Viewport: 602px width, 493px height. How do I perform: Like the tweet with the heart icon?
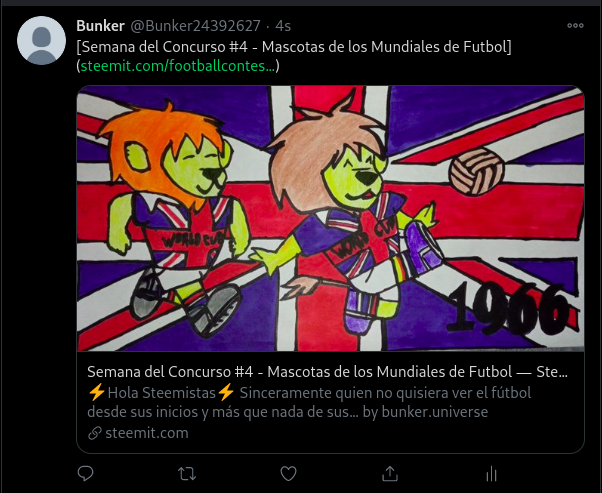coord(288,473)
